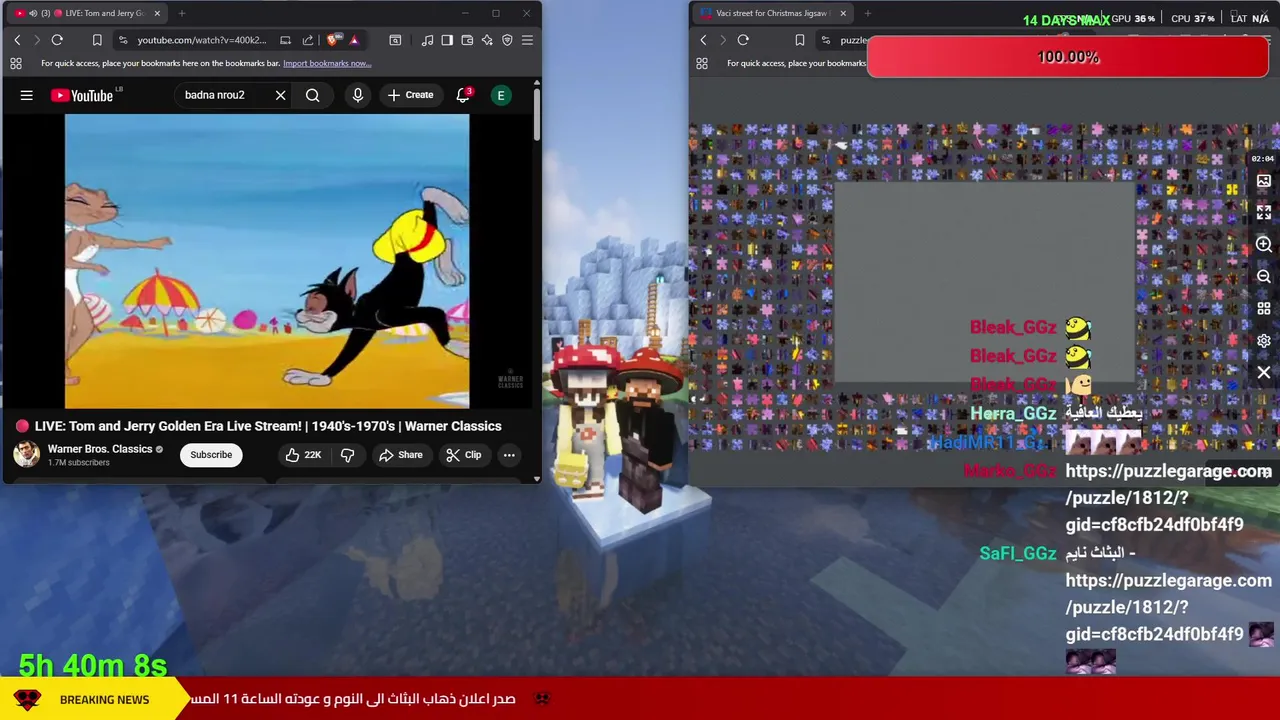This screenshot has height=720, width=1280.
Task: Open YouTube guide hamburger menu
Action: tap(27, 95)
